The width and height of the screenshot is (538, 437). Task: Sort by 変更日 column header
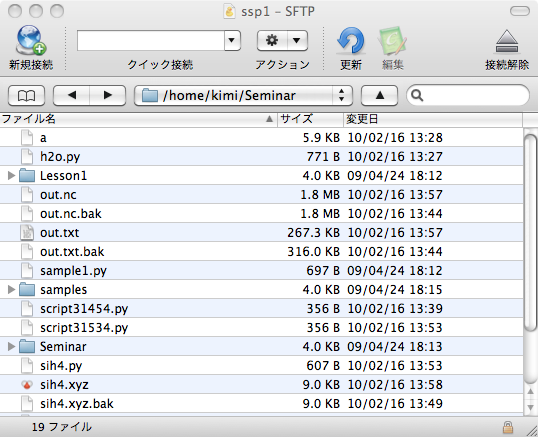click(433, 119)
